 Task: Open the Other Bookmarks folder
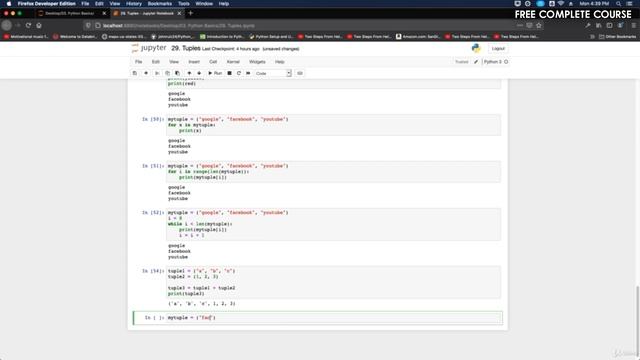point(617,37)
